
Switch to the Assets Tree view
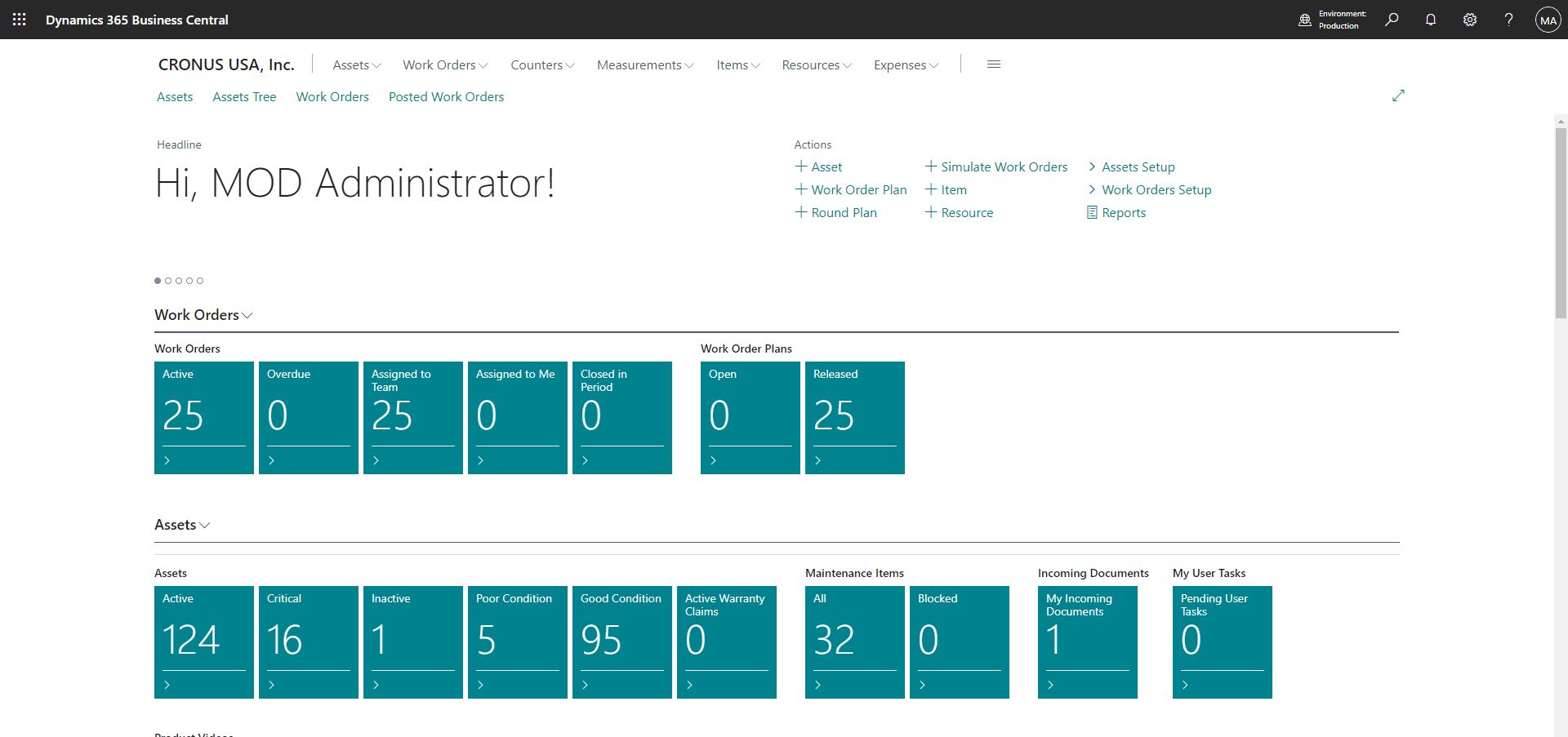(244, 96)
